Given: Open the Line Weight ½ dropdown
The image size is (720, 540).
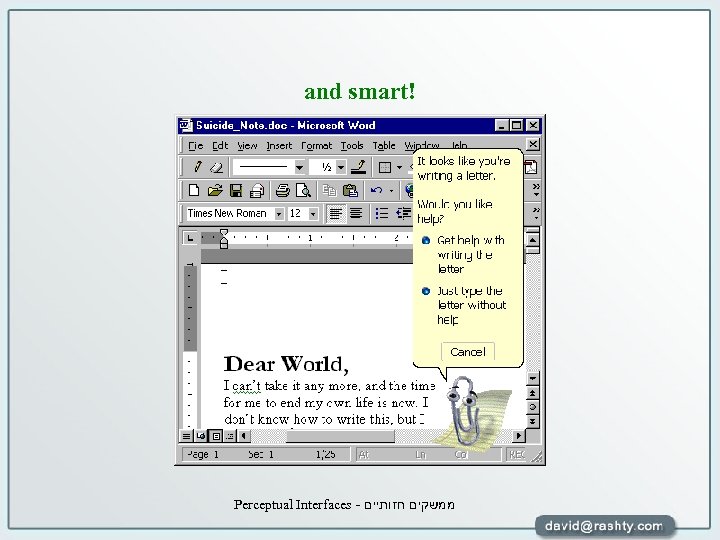Looking at the screenshot, I should 341,168.
